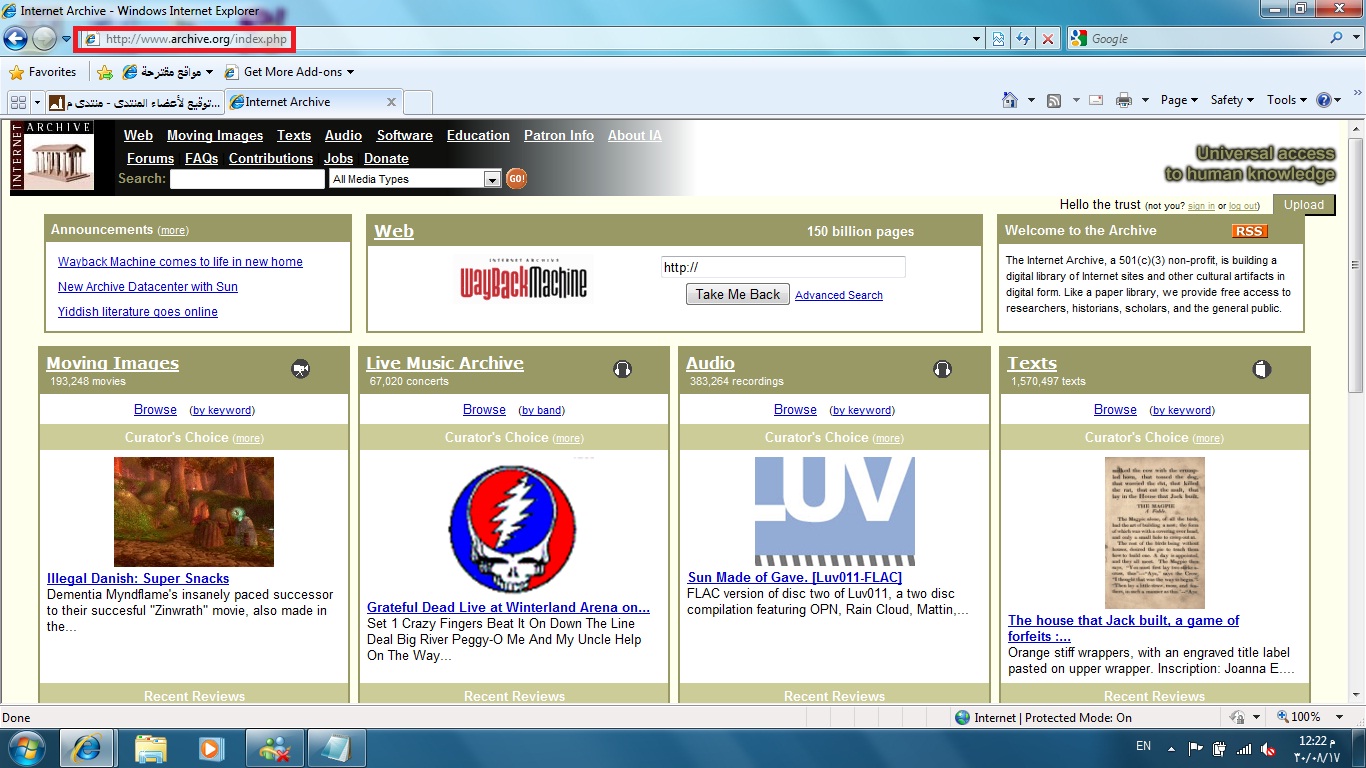Open the Advanced Search link
Image resolution: width=1366 pixels, height=768 pixels.
tap(839, 295)
